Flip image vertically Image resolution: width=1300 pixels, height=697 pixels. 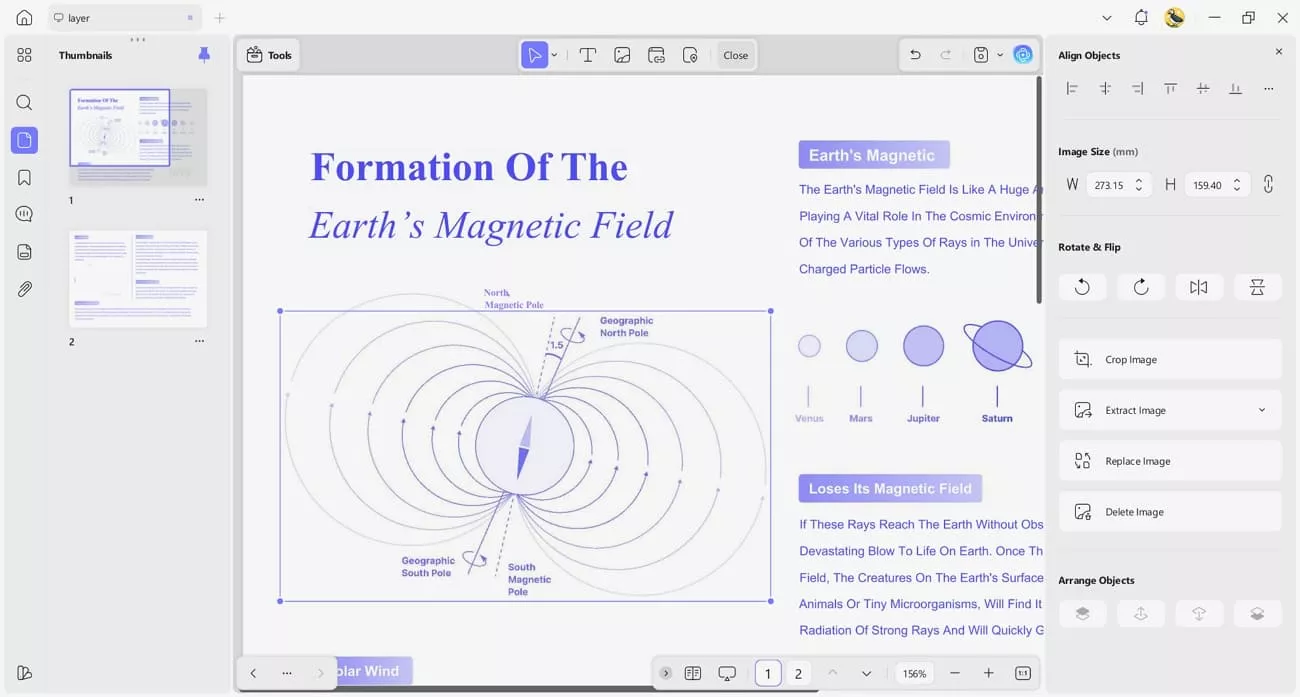pyautogui.click(x=1258, y=287)
